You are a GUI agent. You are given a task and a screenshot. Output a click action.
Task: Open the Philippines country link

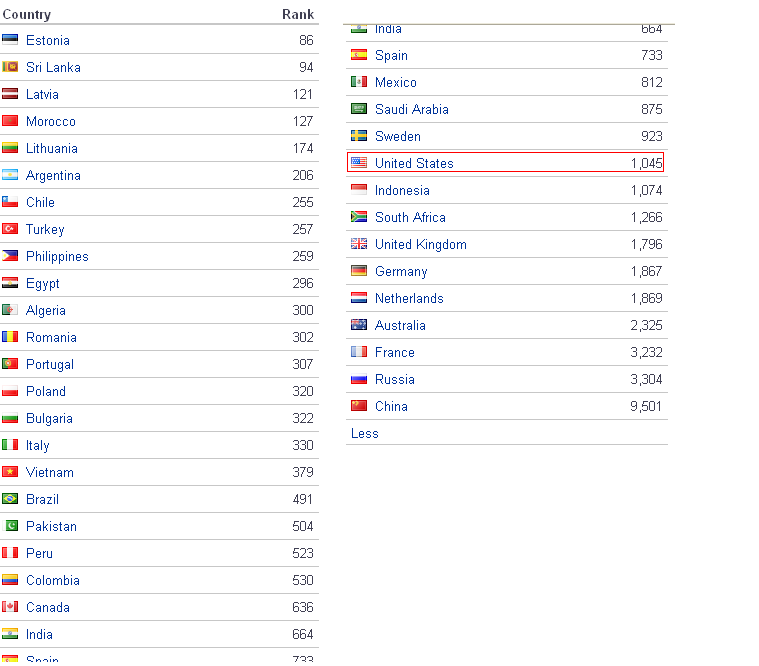pos(57,256)
